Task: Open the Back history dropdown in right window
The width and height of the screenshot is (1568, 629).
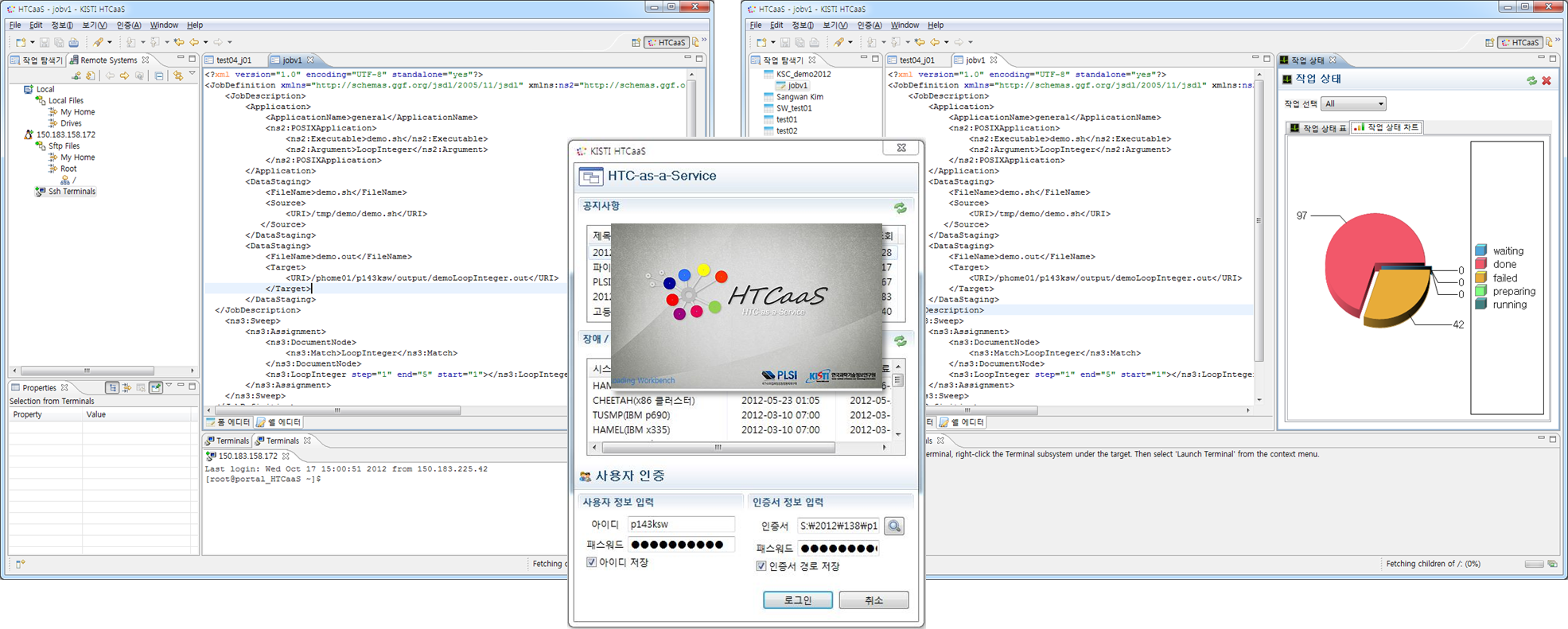Action: click(x=946, y=42)
